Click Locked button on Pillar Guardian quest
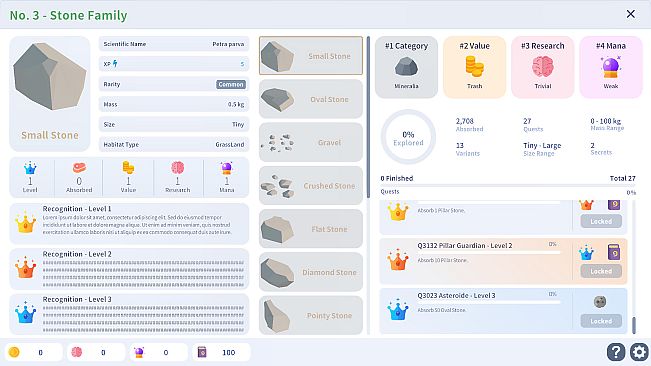The height and width of the screenshot is (366, 651). pyautogui.click(x=601, y=271)
